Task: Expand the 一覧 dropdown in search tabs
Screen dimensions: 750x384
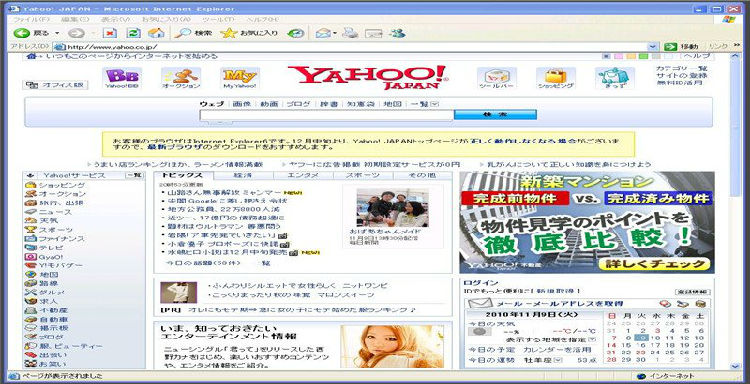Action: (x=434, y=104)
